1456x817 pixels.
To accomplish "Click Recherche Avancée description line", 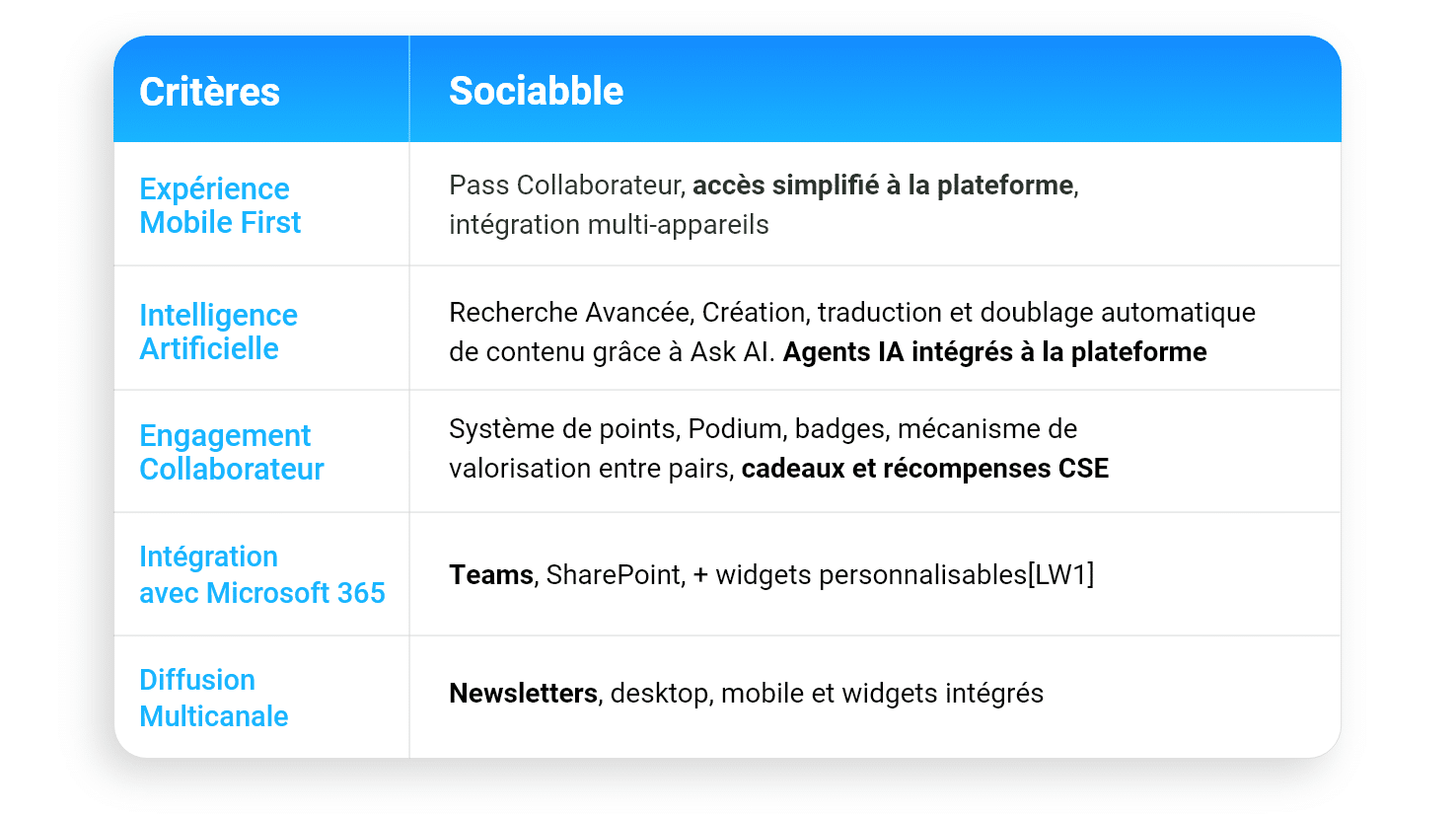I will [852, 313].
